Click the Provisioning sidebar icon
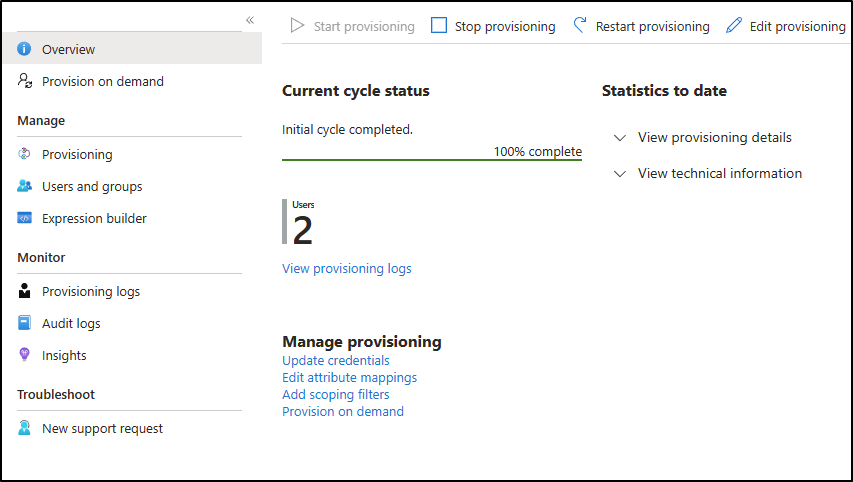This screenshot has height=482, width=853. tap(25, 154)
